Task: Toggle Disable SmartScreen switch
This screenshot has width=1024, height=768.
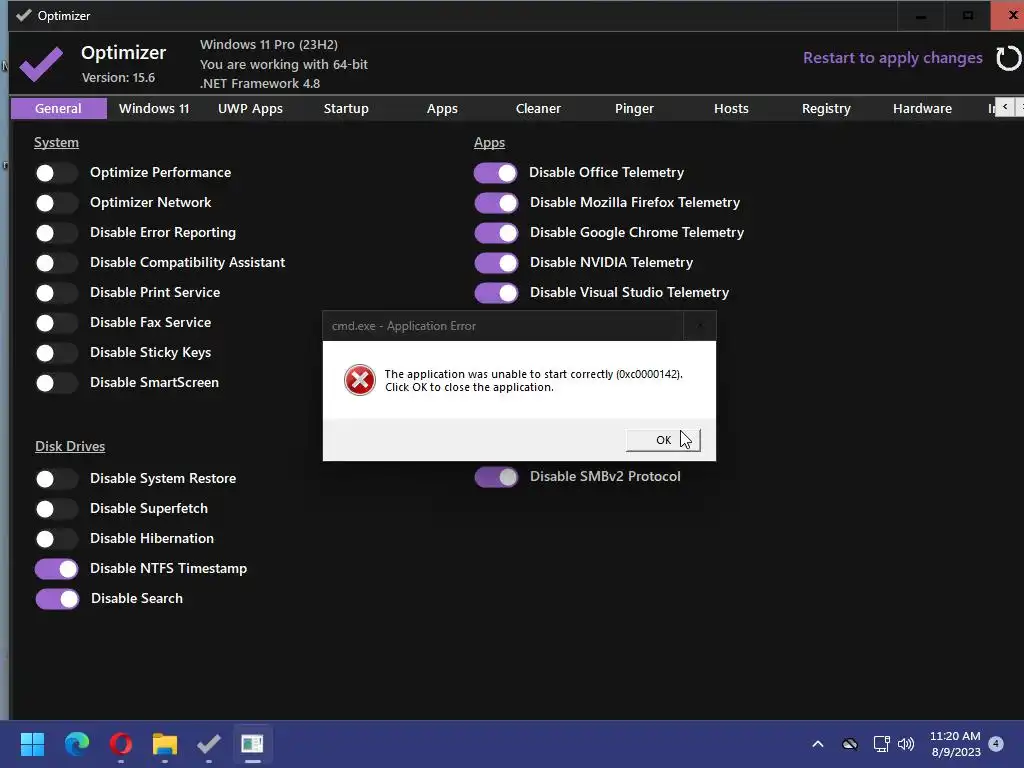Action: (57, 383)
